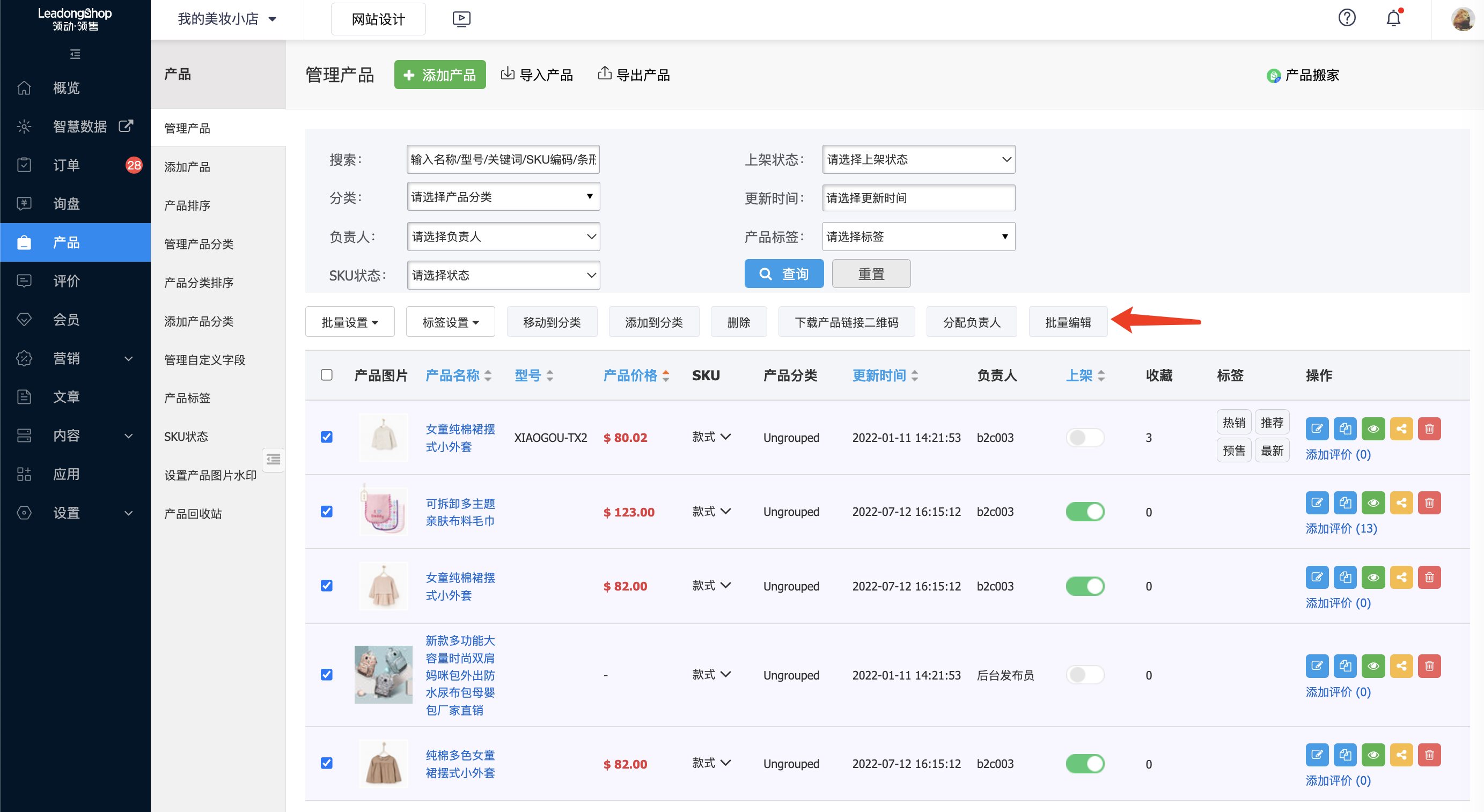
Task: Click the red delete icon for the last product
Action: pyautogui.click(x=1429, y=755)
